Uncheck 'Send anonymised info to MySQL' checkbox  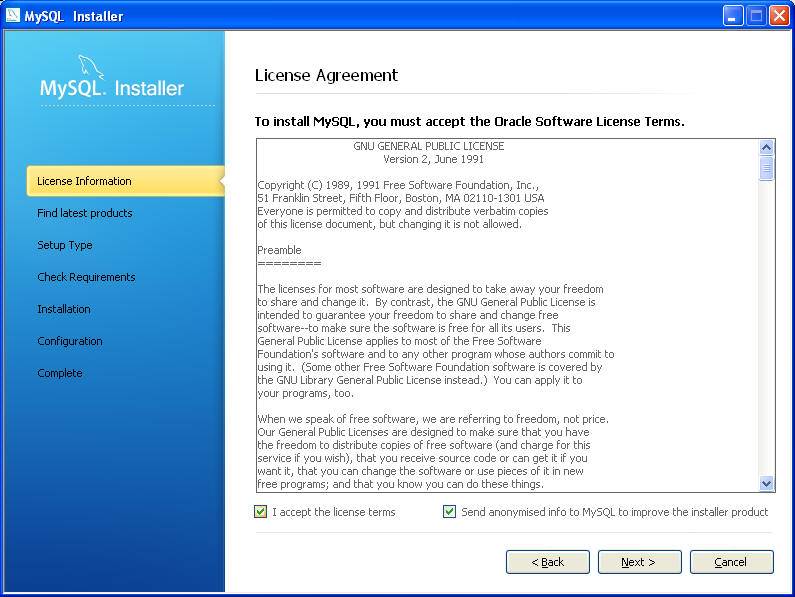click(x=450, y=512)
